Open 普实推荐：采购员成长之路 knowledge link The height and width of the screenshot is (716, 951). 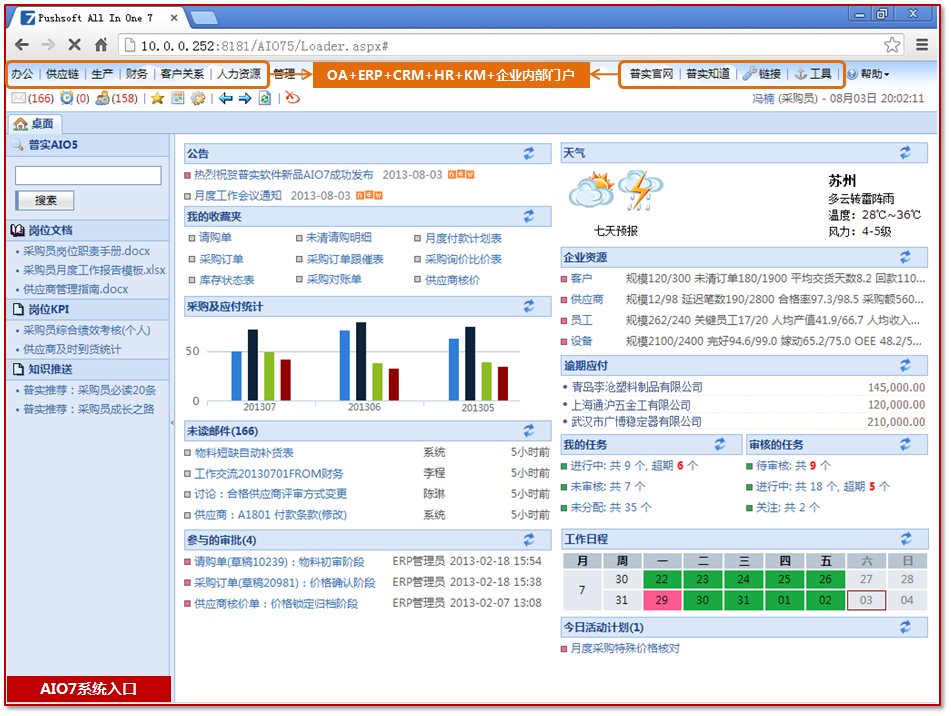89,409
